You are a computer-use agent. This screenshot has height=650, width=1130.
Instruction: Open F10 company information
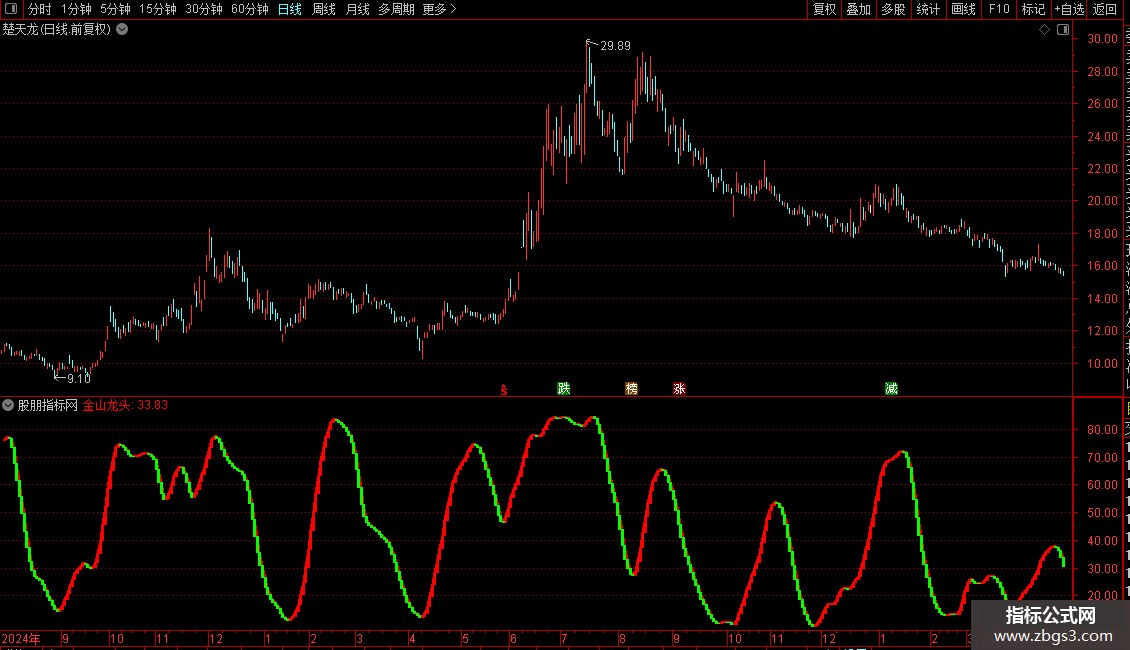[x=999, y=9]
